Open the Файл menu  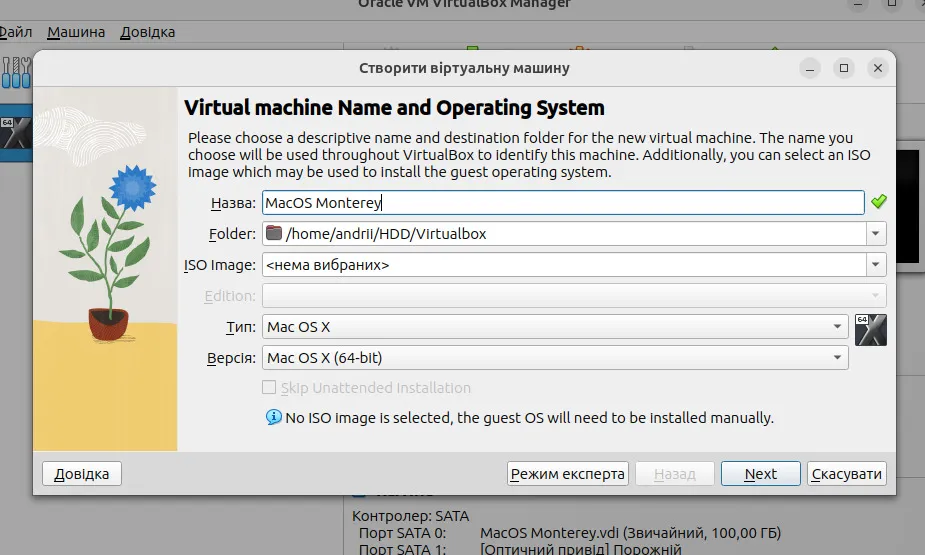[15, 32]
